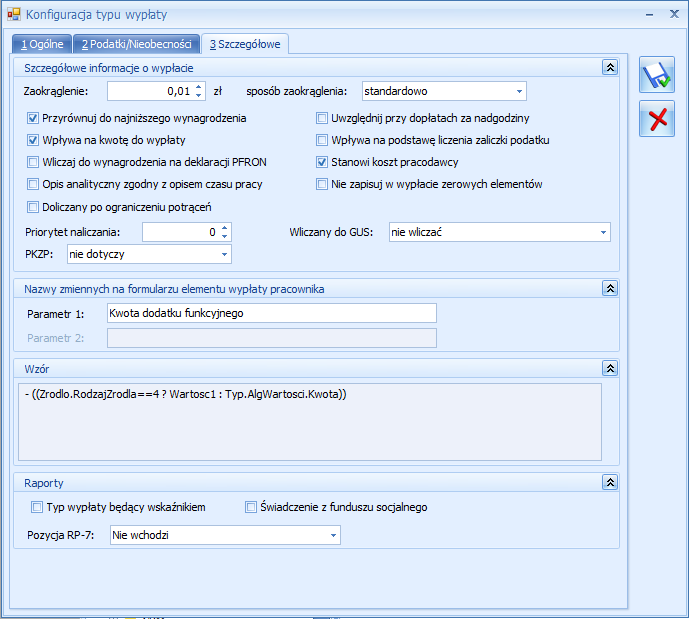This screenshot has height=619, width=689.
Task: Save configuration with the diskette icon
Action: pyautogui.click(x=656, y=75)
